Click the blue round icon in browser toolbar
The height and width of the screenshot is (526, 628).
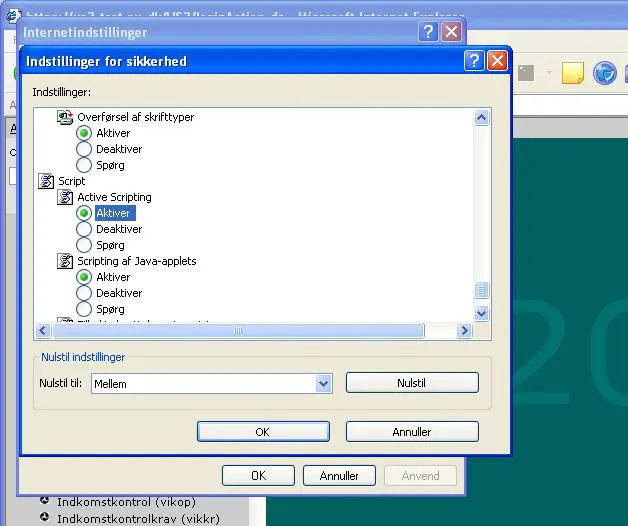(x=604, y=73)
